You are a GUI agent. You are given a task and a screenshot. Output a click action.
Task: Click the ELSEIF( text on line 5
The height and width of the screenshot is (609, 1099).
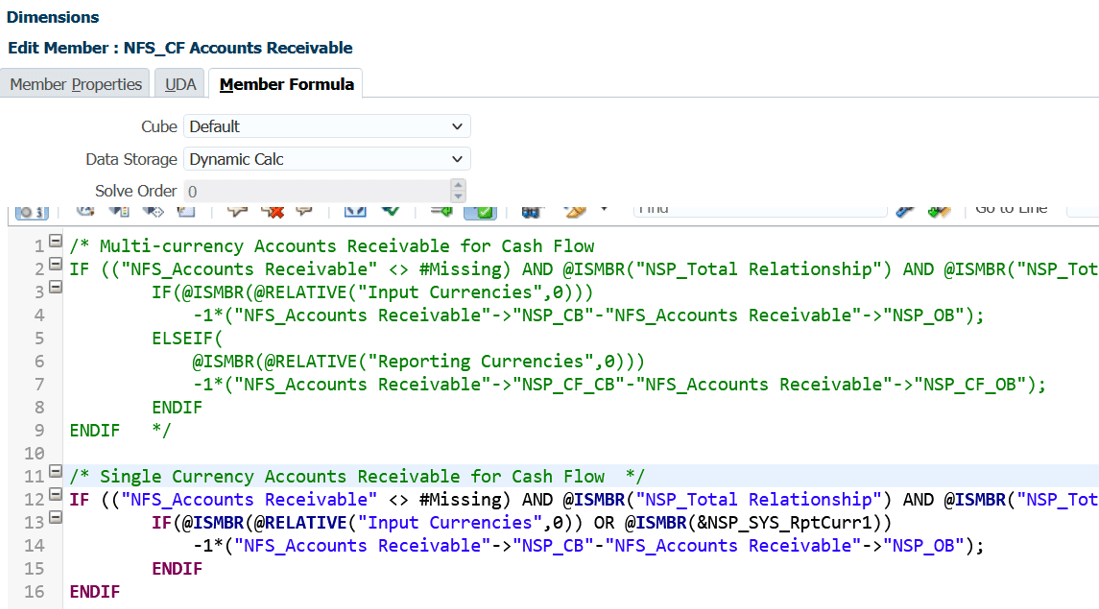[187, 338]
